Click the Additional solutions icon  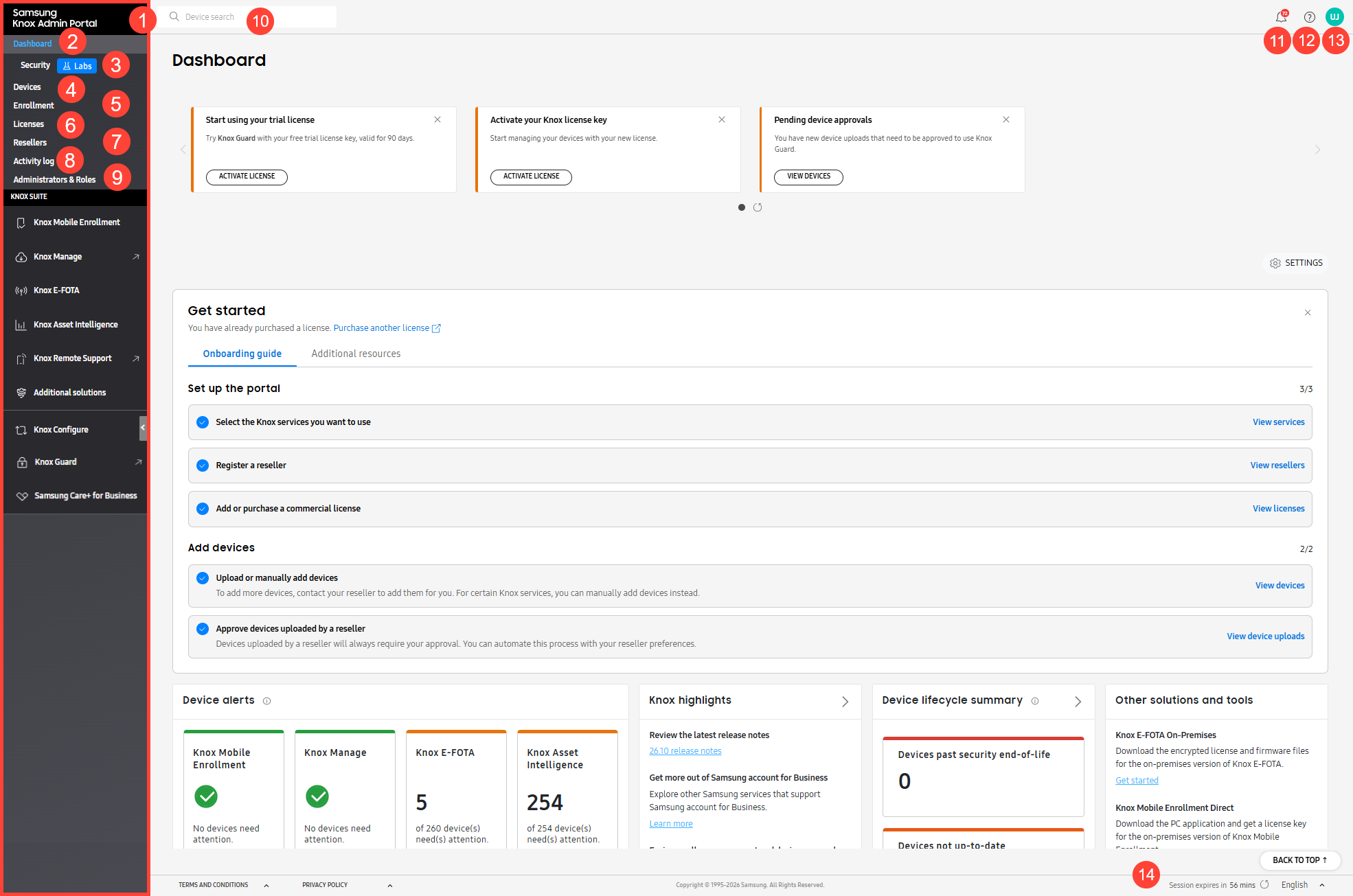pyautogui.click(x=21, y=393)
